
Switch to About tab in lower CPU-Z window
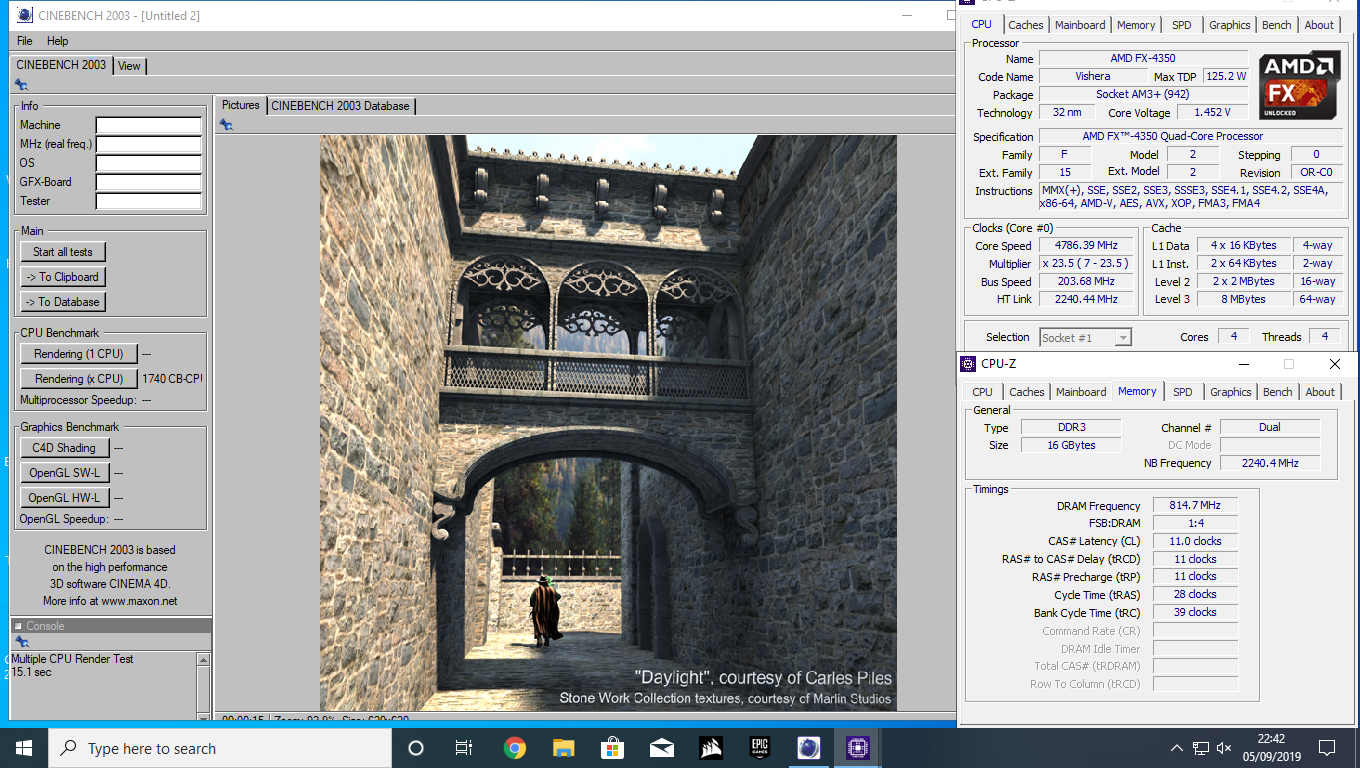coord(1320,392)
